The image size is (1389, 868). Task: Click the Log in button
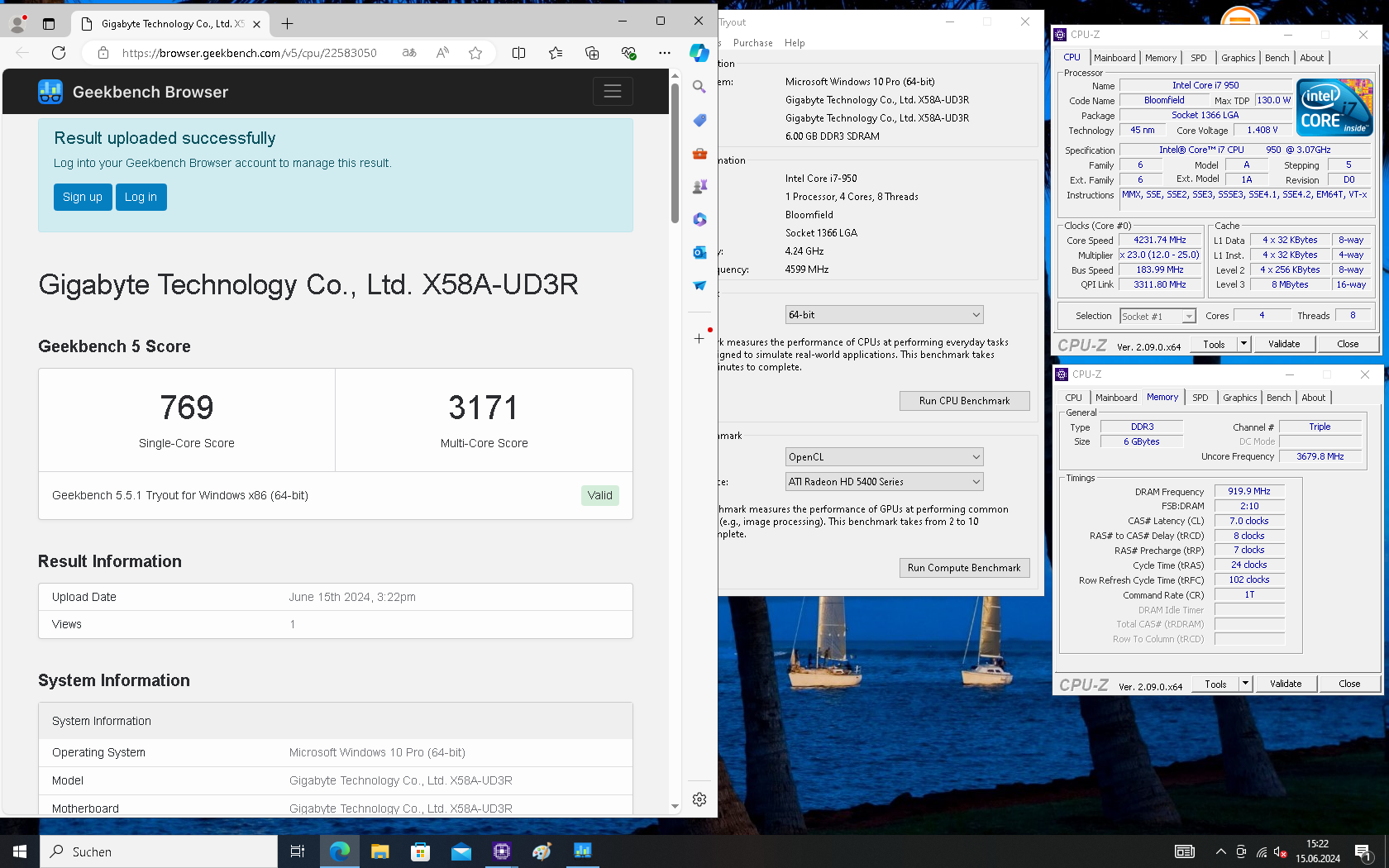click(x=141, y=197)
